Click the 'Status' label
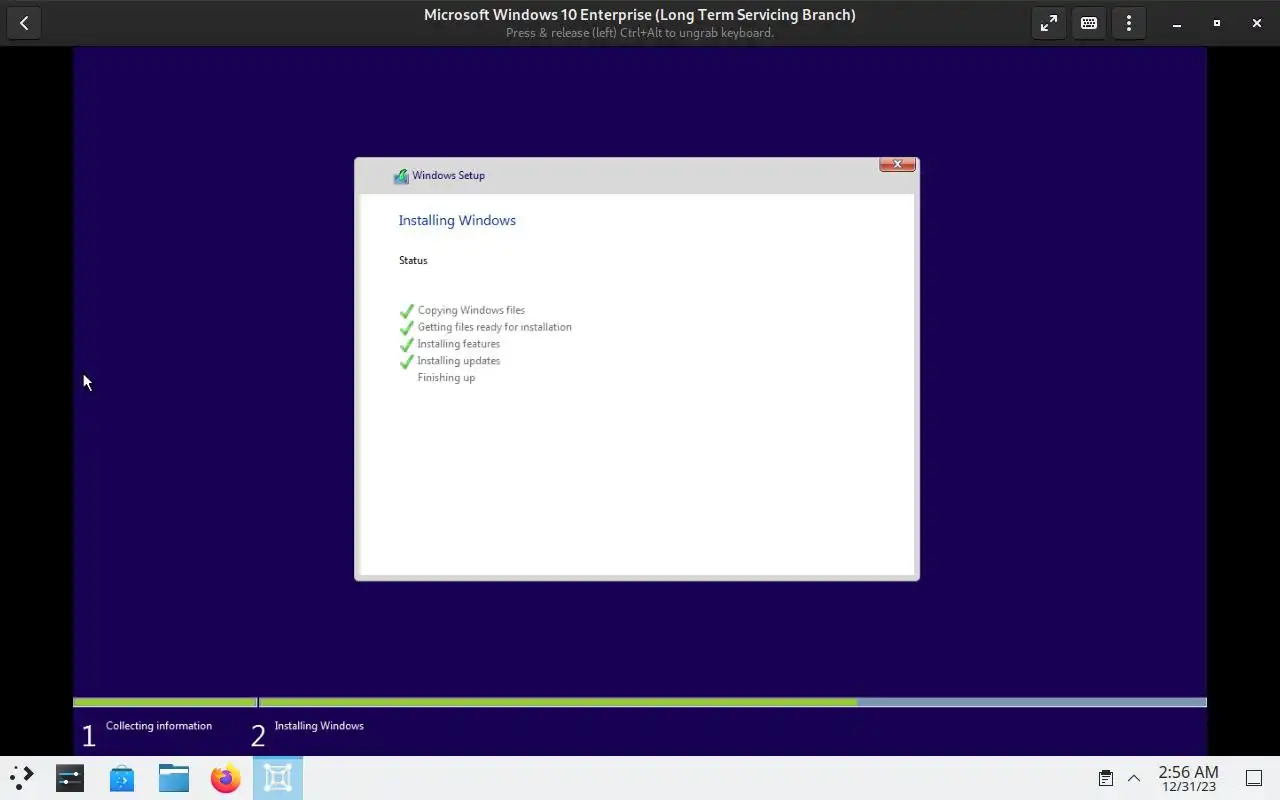The height and width of the screenshot is (800, 1280). coord(413,260)
